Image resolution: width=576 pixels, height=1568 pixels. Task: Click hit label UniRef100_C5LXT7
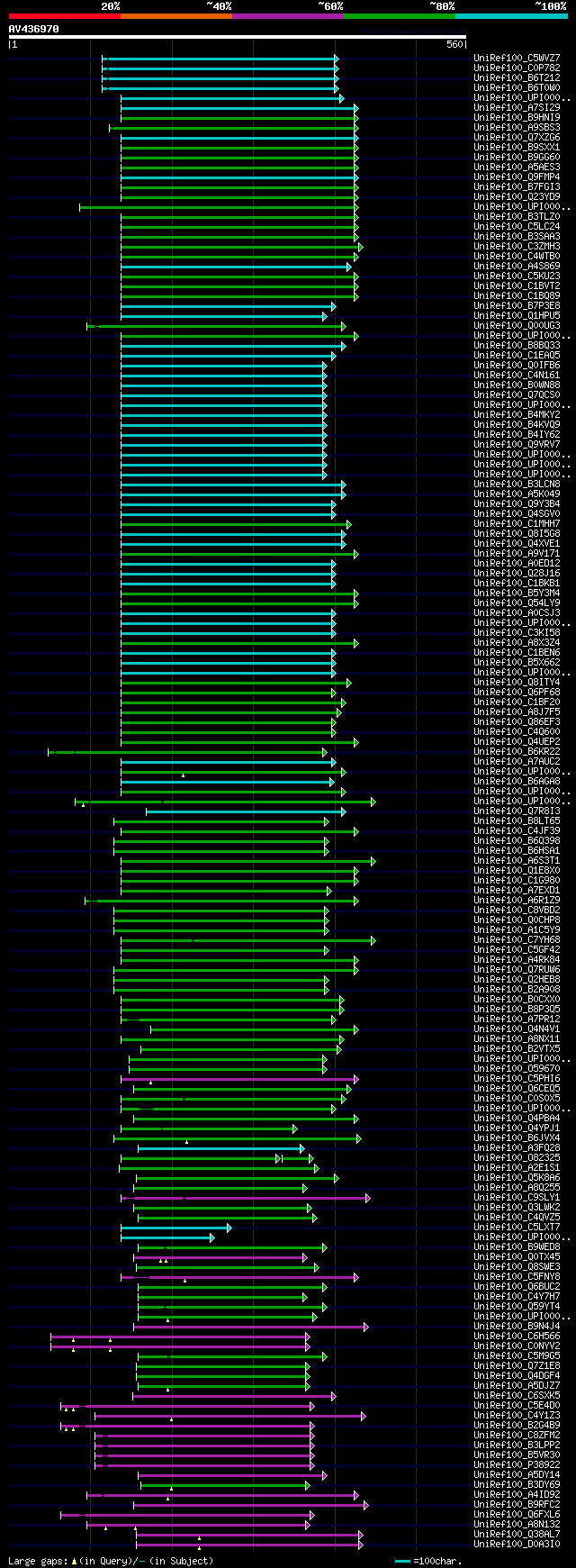pos(517,1227)
